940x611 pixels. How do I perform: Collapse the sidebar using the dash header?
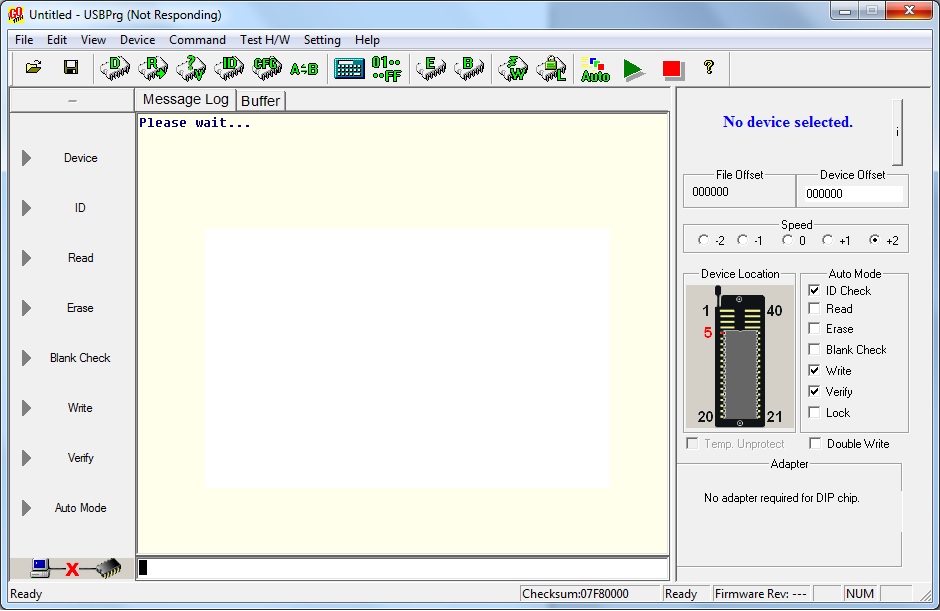(x=71, y=100)
